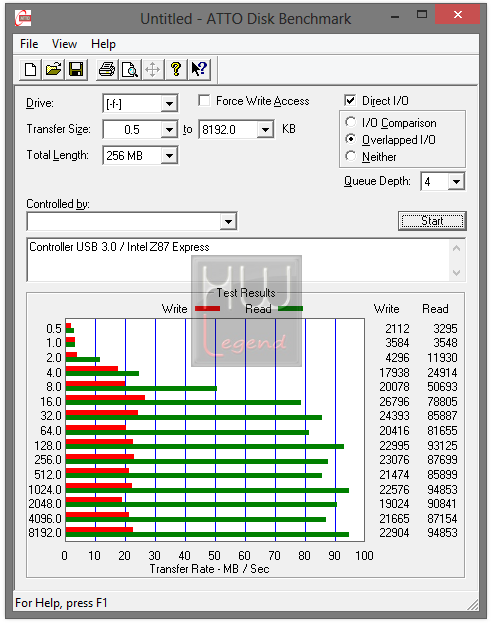The image size is (493, 623).
Task: Select the Overlapped I/O radio button
Action: pos(350,139)
